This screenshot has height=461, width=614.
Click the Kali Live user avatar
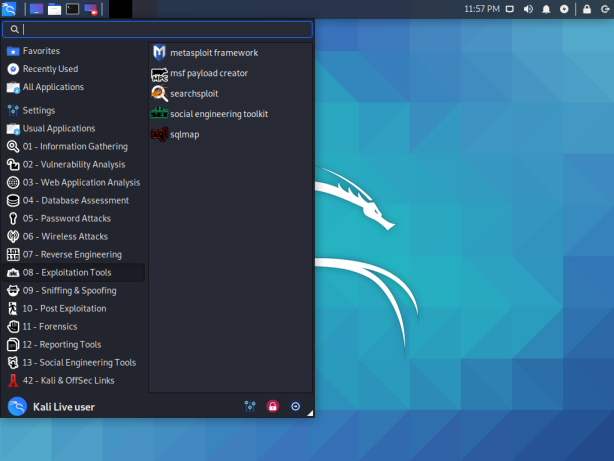pyautogui.click(x=17, y=407)
